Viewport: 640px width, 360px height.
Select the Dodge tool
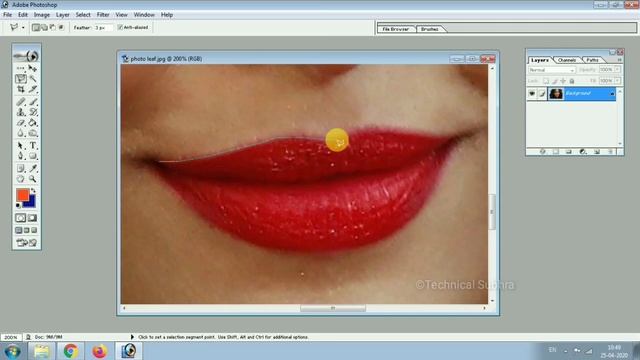(33, 133)
